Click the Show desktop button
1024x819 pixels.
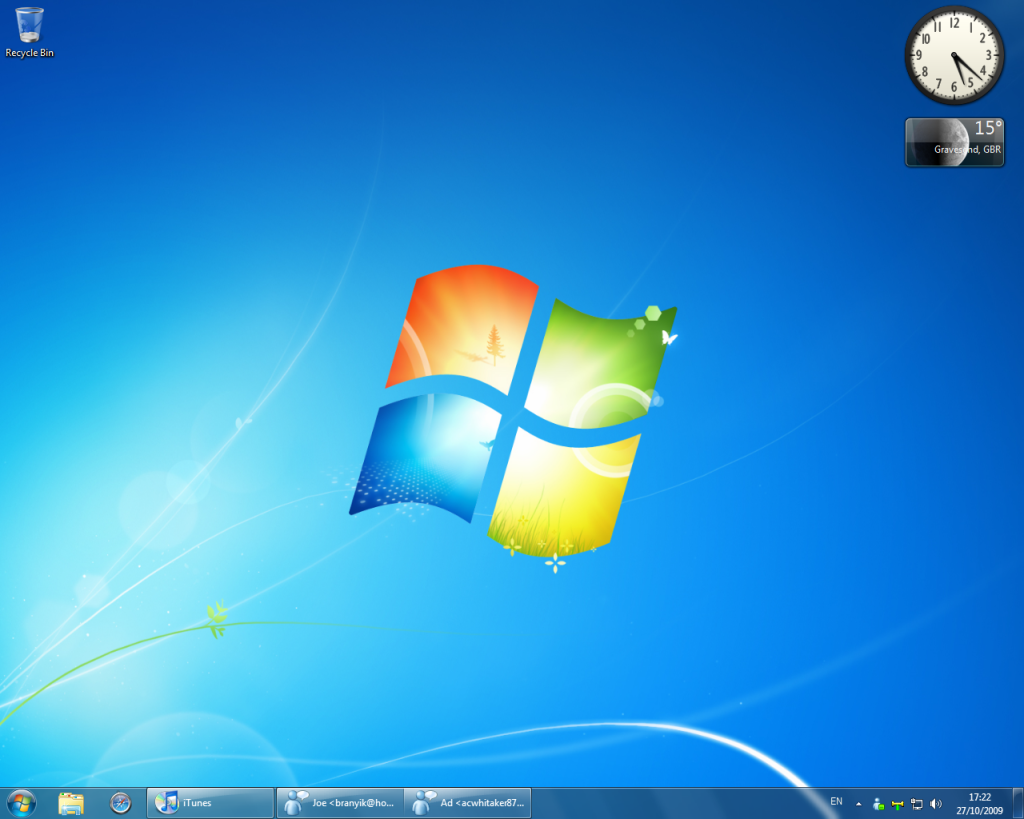click(x=1017, y=803)
